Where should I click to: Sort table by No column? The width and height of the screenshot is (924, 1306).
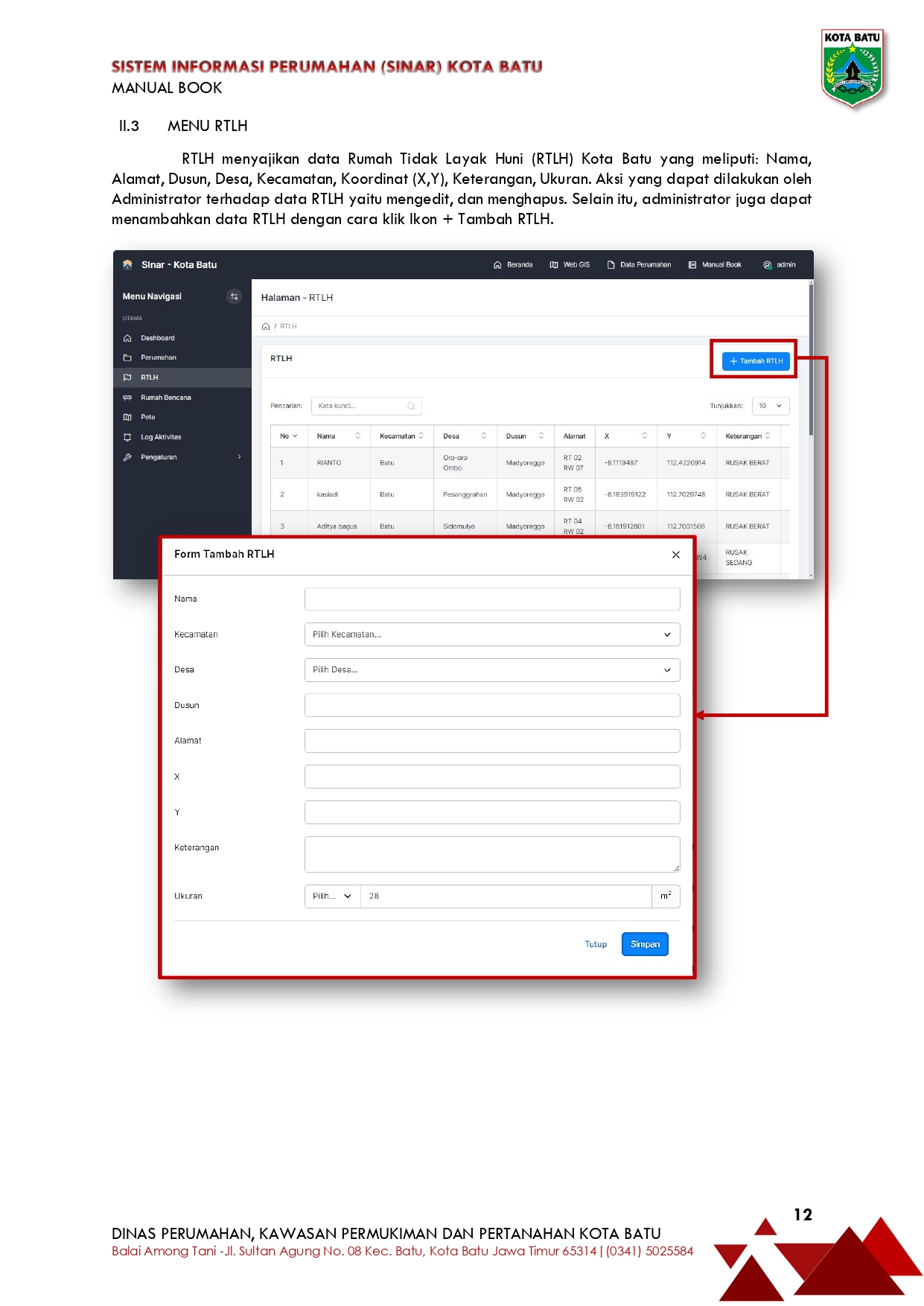point(289,436)
